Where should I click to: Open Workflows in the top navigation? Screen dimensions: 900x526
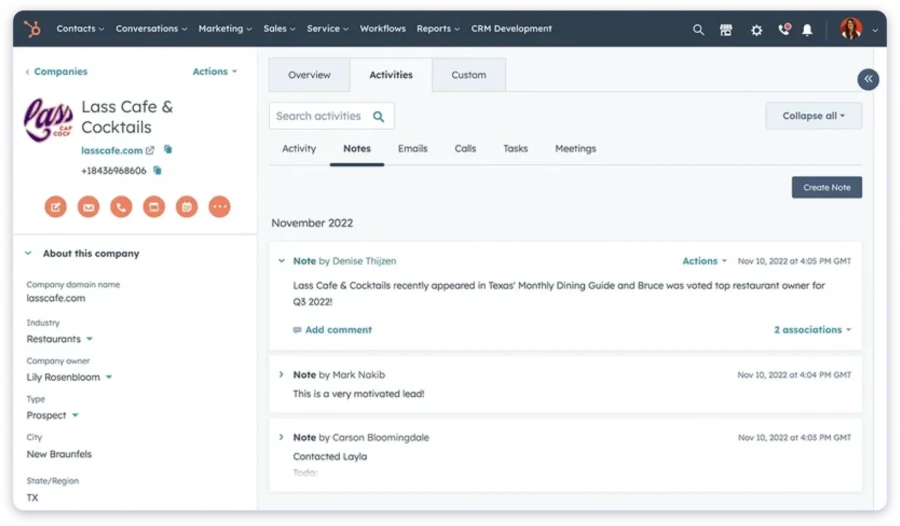383,29
